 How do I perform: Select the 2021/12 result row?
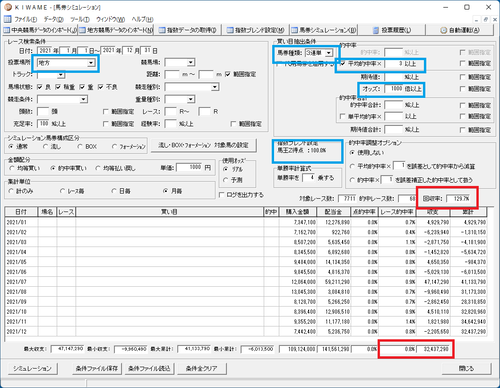[x=246, y=331]
